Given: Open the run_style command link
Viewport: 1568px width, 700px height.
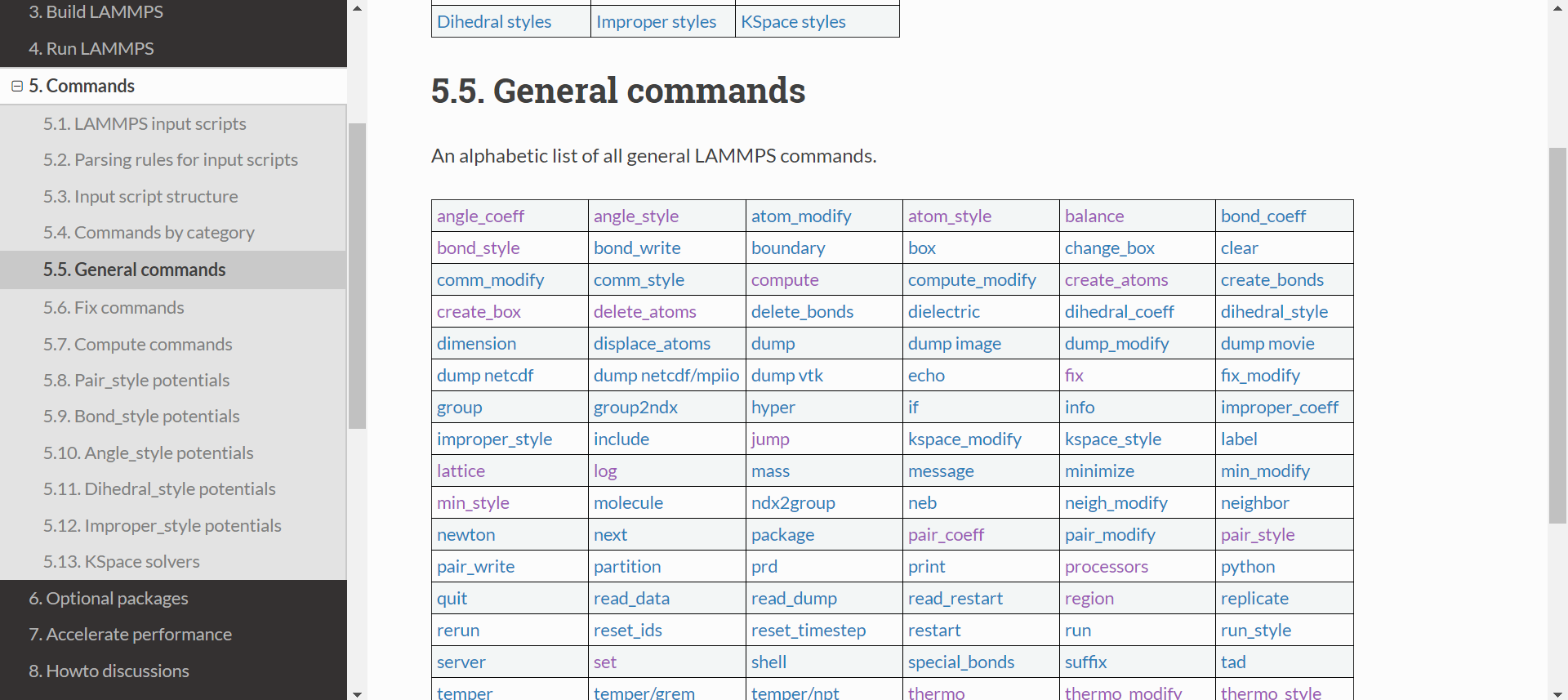Looking at the screenshot, I should (x=1256, y=631).
